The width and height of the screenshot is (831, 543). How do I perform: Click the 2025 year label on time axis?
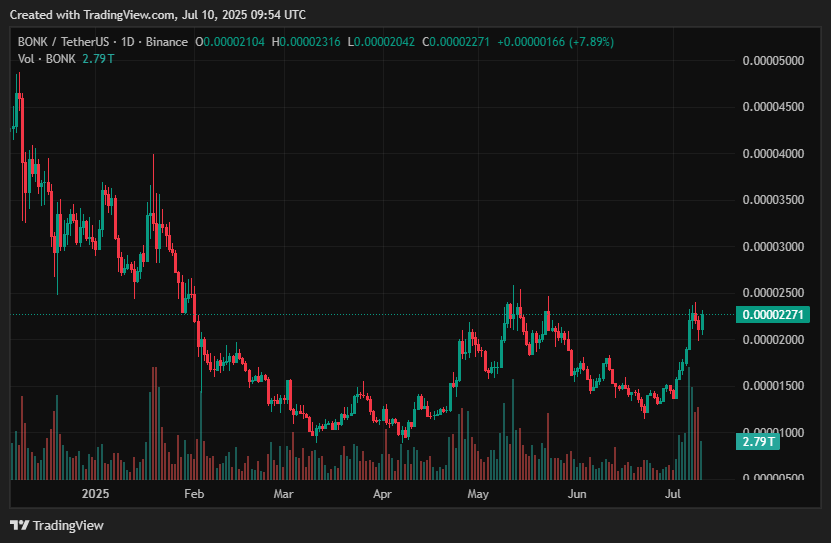click(96, 494)
